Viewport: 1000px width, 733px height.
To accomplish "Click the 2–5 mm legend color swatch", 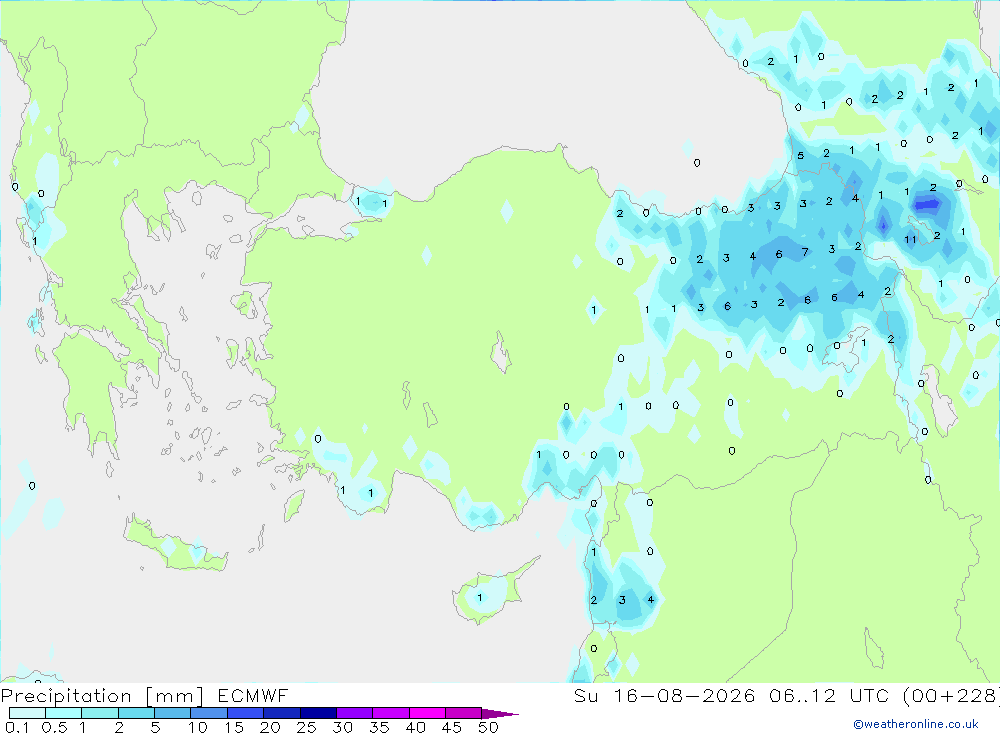I will (136, 713).
